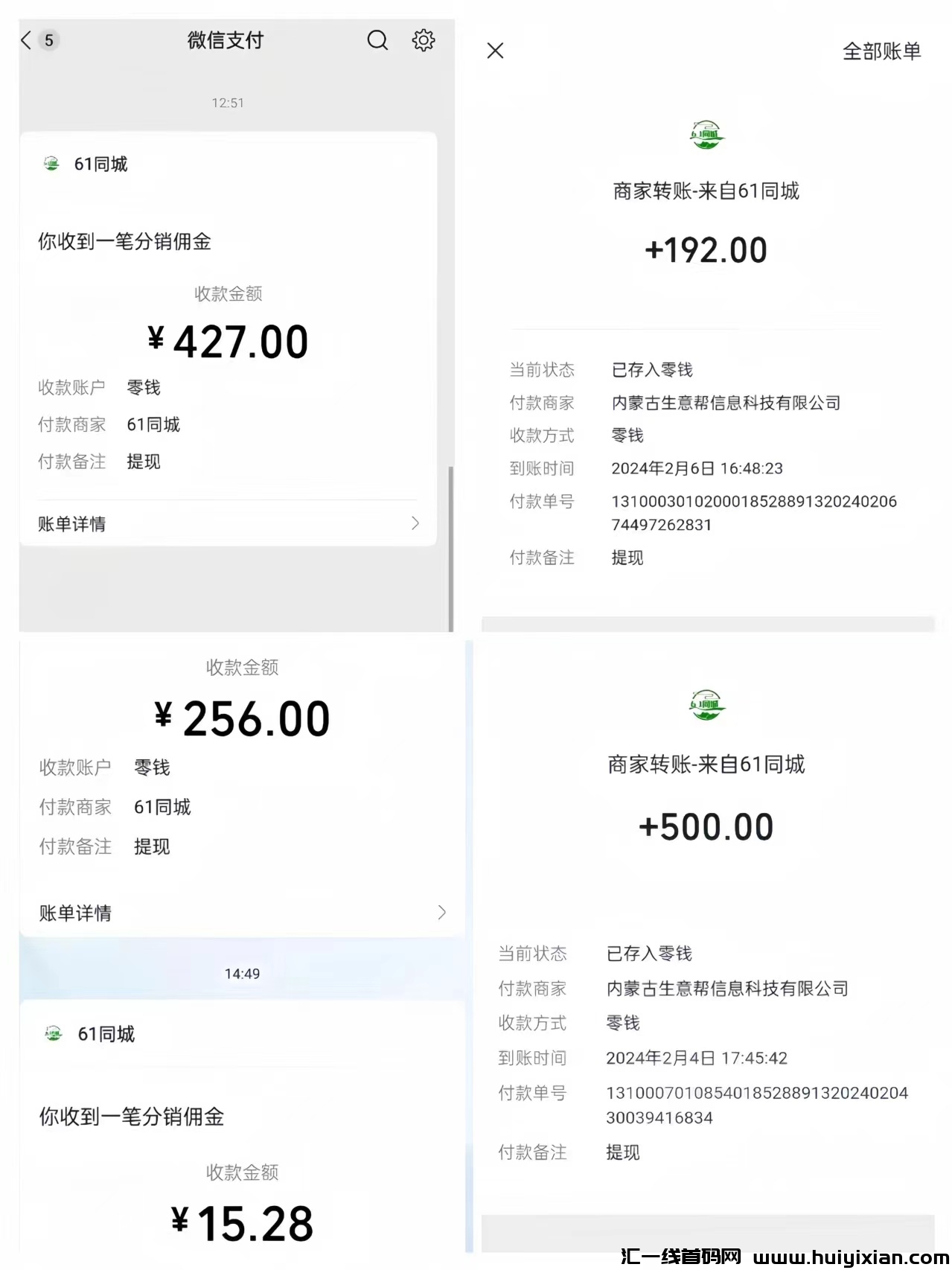Tap 61同城 logo above +192.00 transfer
This screenshot has width=952, height=1270.
706,135
